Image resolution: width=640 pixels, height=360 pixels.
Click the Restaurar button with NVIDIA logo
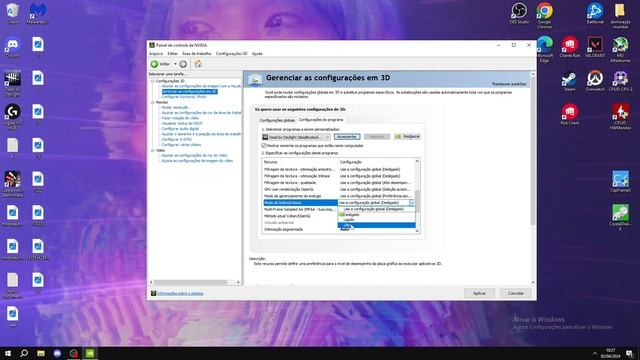pyautogui.click(x=407, y=137)
